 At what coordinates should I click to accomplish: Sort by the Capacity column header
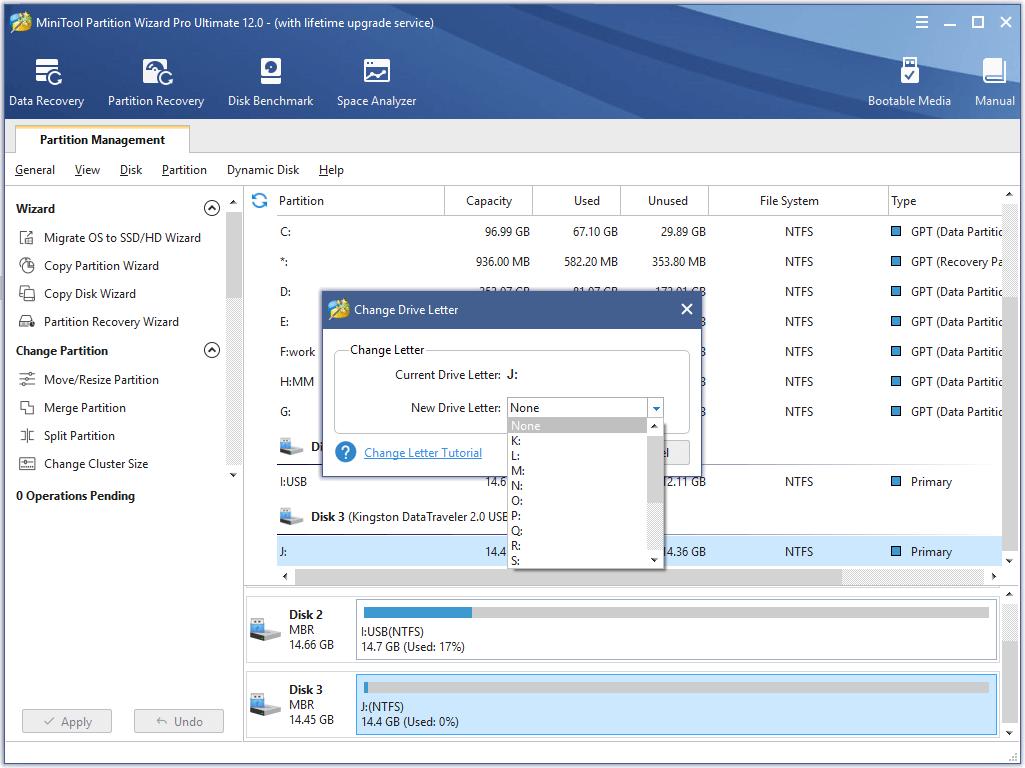[x=489, y=201]
